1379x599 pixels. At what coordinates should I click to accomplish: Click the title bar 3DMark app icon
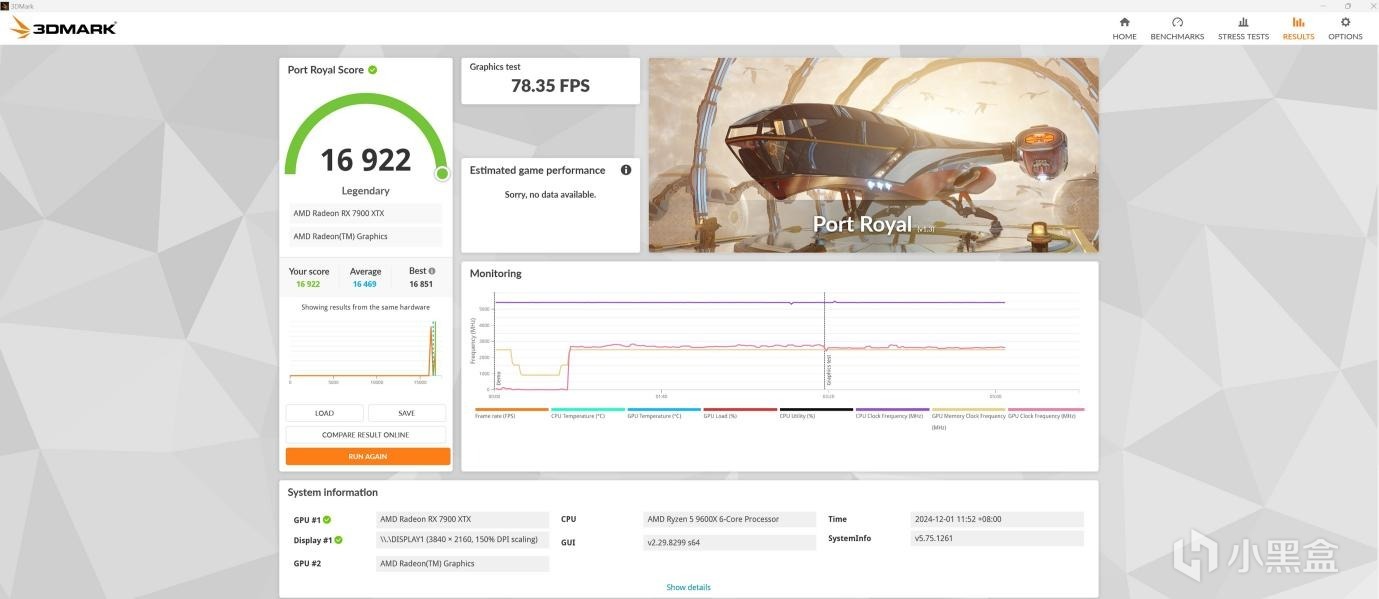(5, 5)
